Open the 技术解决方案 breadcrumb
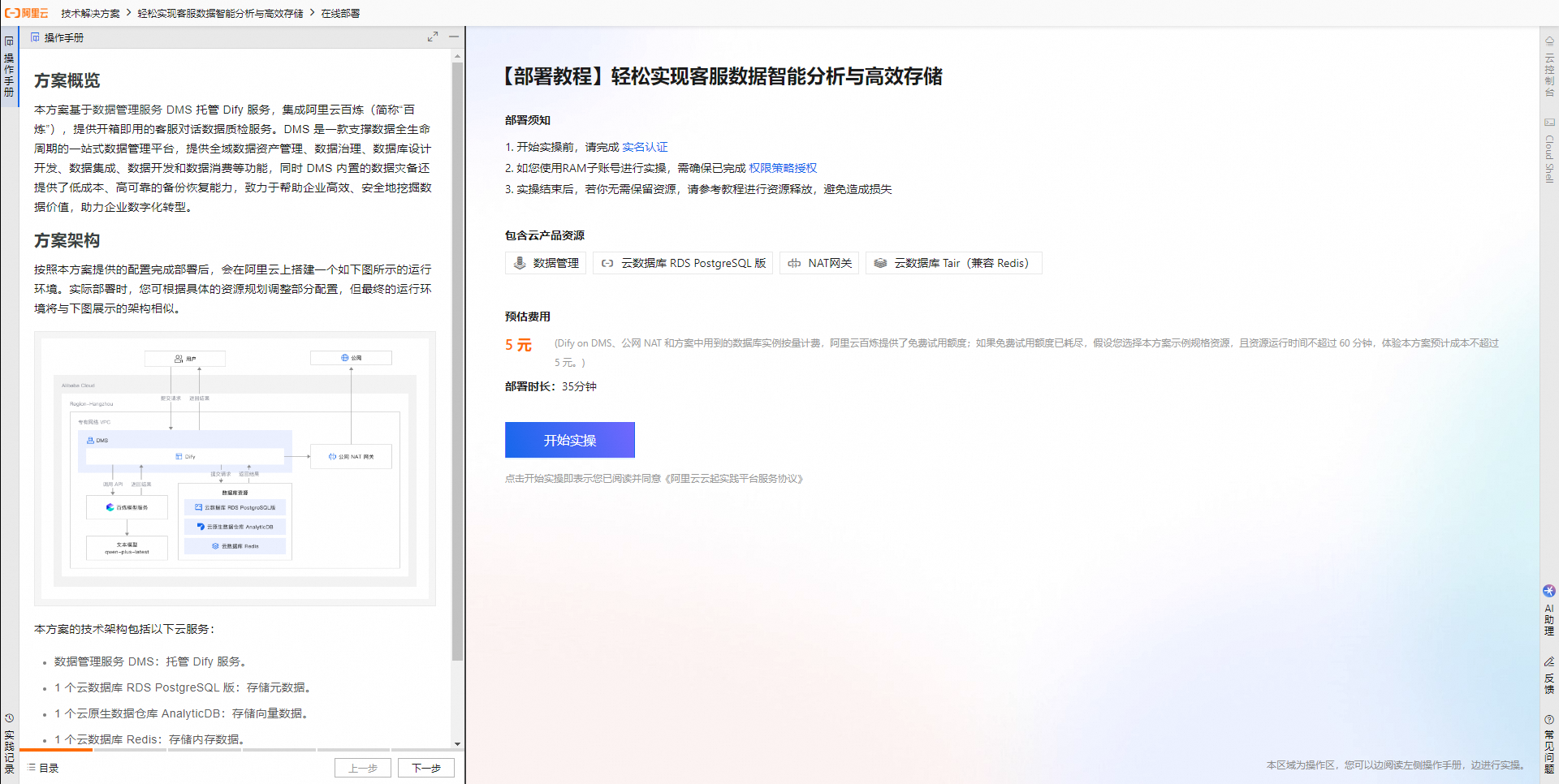 pos(89,13)
